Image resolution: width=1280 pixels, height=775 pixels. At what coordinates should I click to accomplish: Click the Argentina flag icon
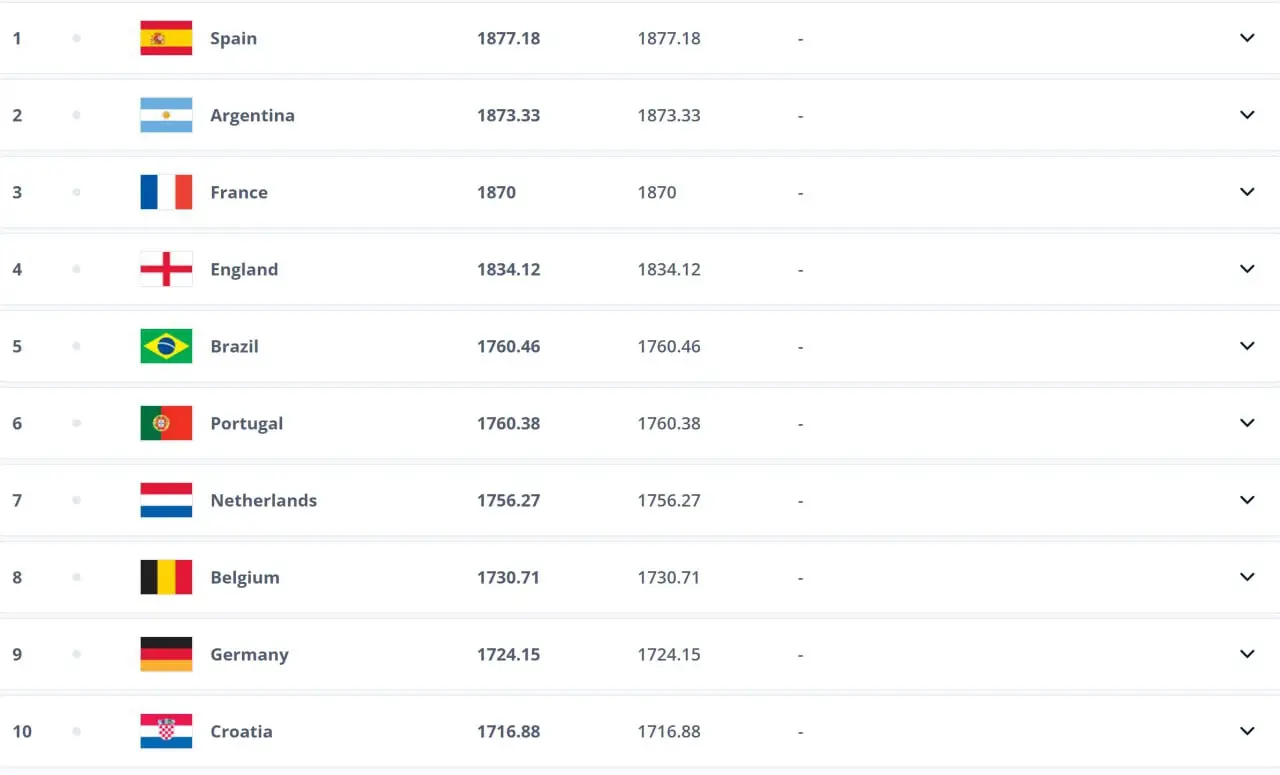tap(166, 115)
